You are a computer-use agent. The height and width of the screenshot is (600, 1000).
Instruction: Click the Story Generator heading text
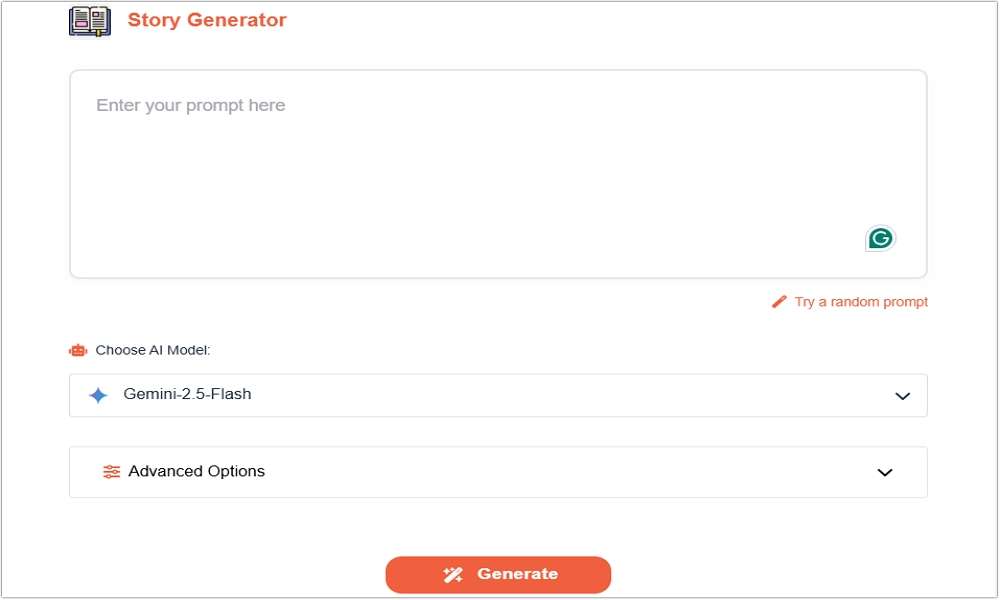pyautogui.click(x=207, y=19)
